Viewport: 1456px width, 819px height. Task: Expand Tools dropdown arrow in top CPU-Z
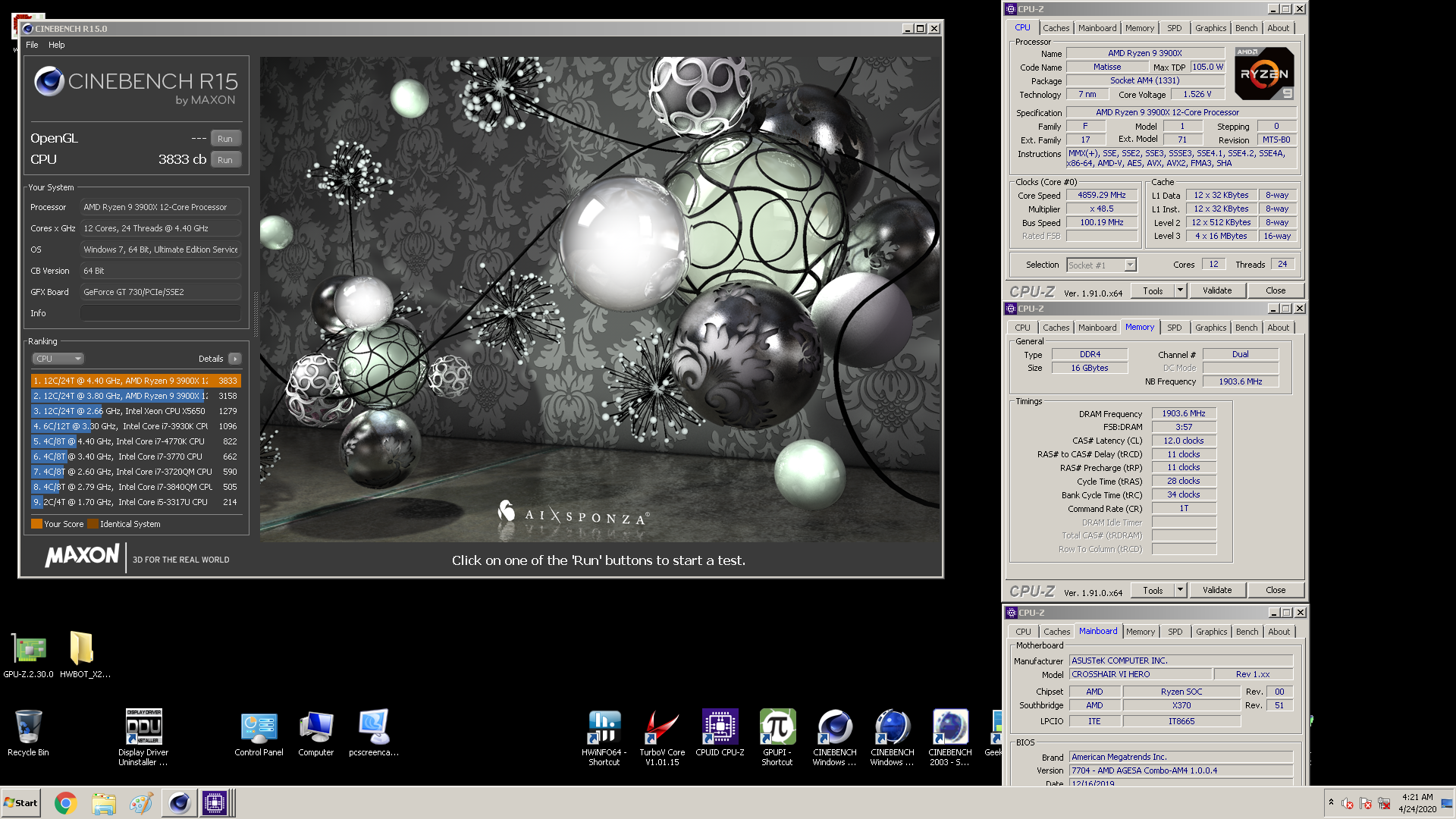1180,291
